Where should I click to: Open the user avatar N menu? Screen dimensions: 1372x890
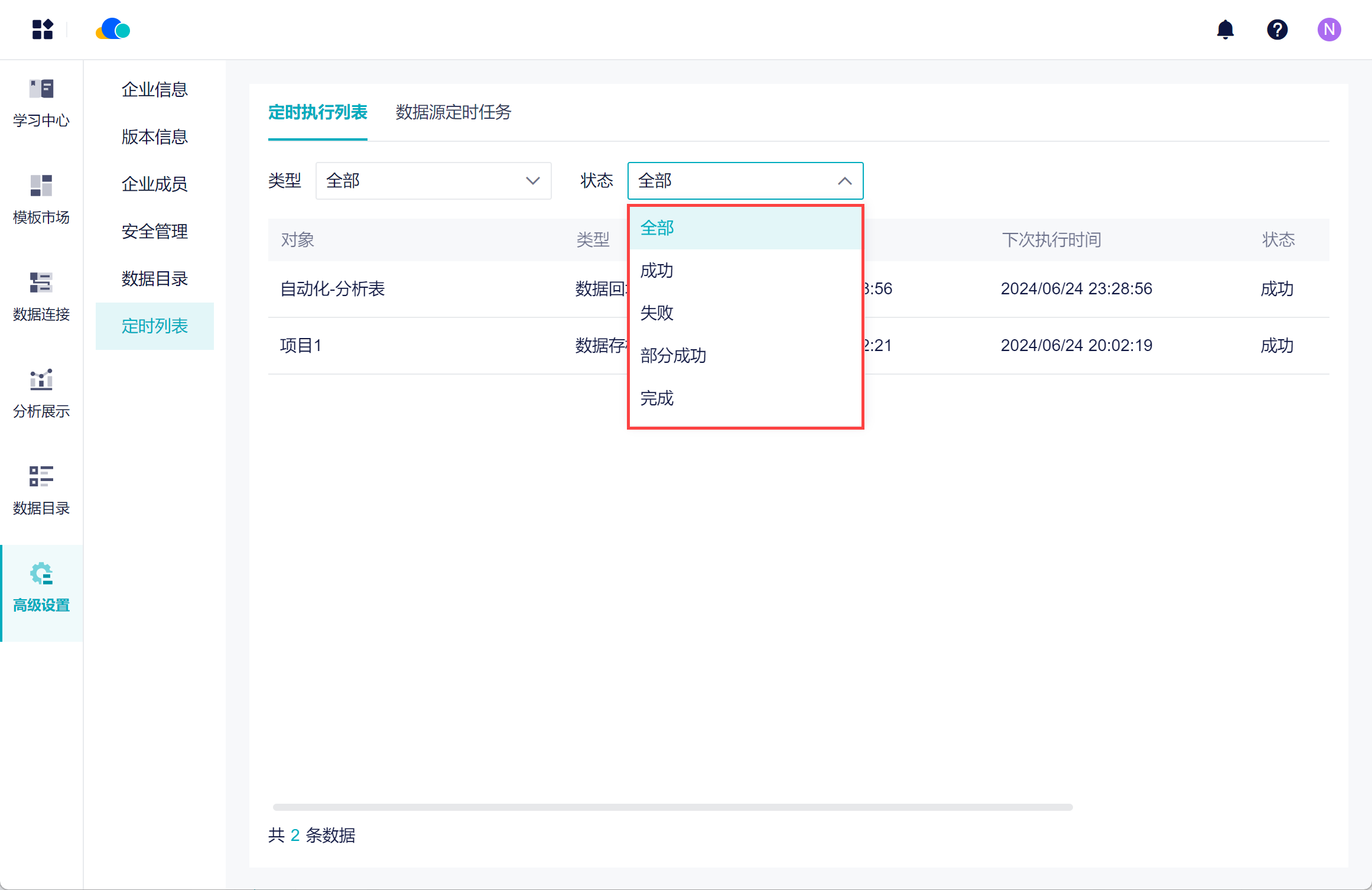[1329, 29]
